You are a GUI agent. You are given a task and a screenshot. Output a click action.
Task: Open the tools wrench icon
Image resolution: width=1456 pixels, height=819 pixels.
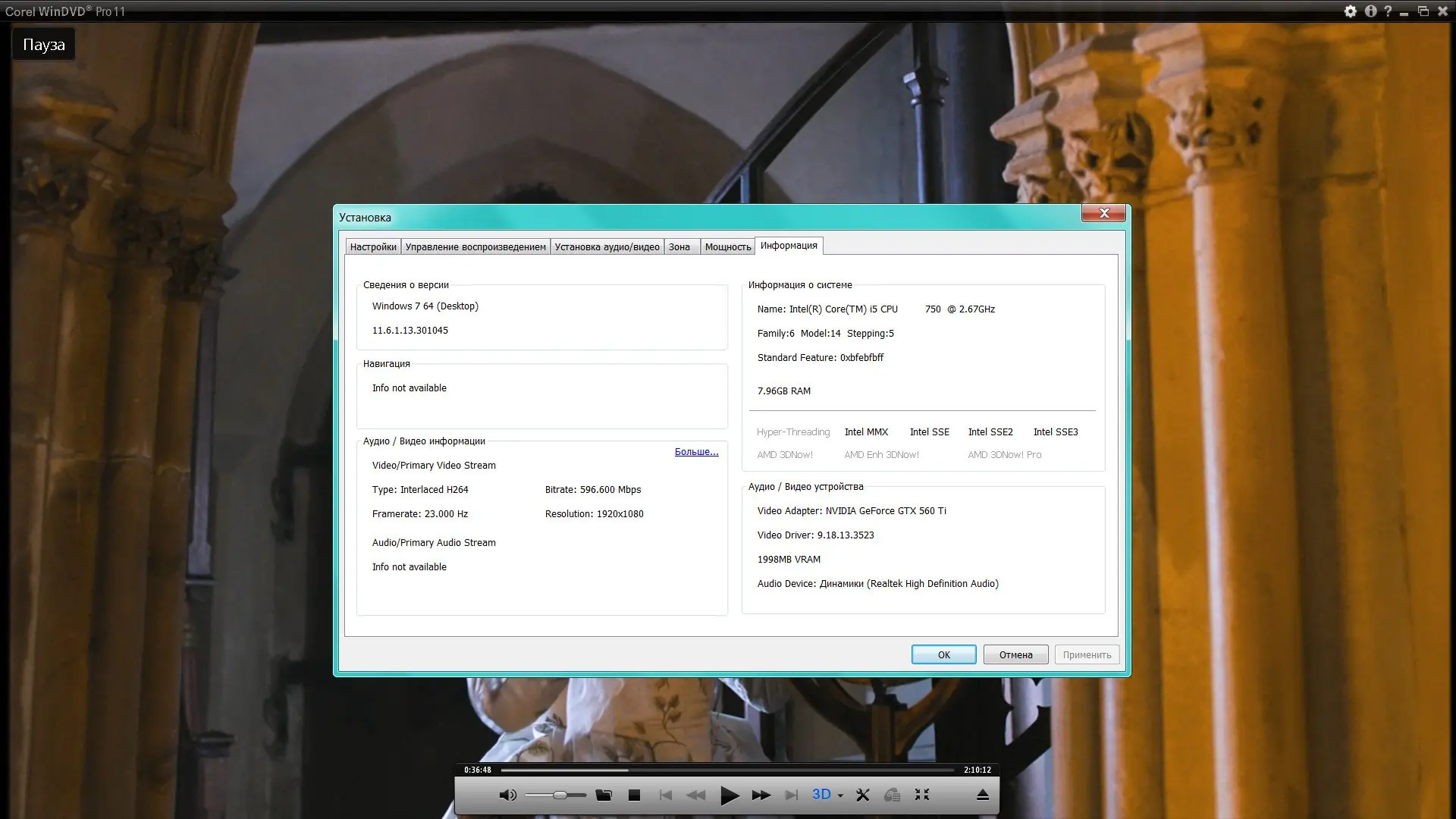(x=862, y=795)
